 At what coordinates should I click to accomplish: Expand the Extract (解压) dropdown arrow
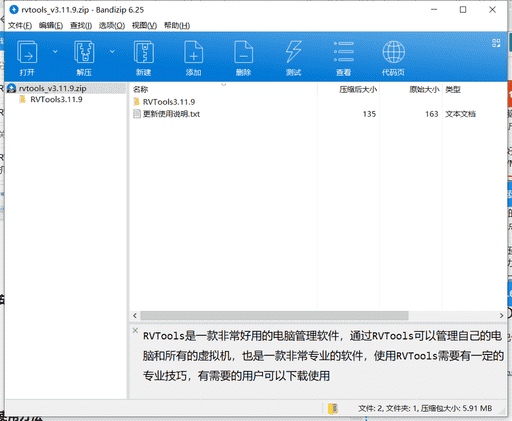[112, 51]
